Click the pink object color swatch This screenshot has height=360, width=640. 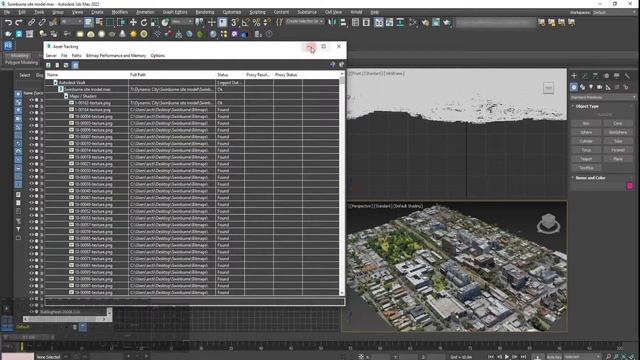coord(630,186)
